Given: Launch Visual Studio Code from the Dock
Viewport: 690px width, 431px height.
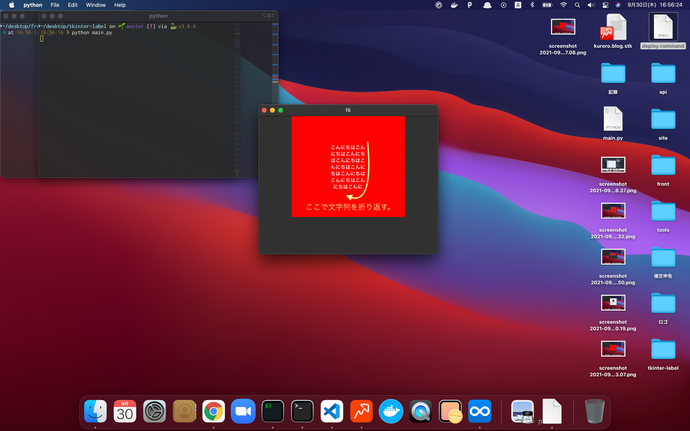Looking at the screenshot, I should click(x=332, y=411).
